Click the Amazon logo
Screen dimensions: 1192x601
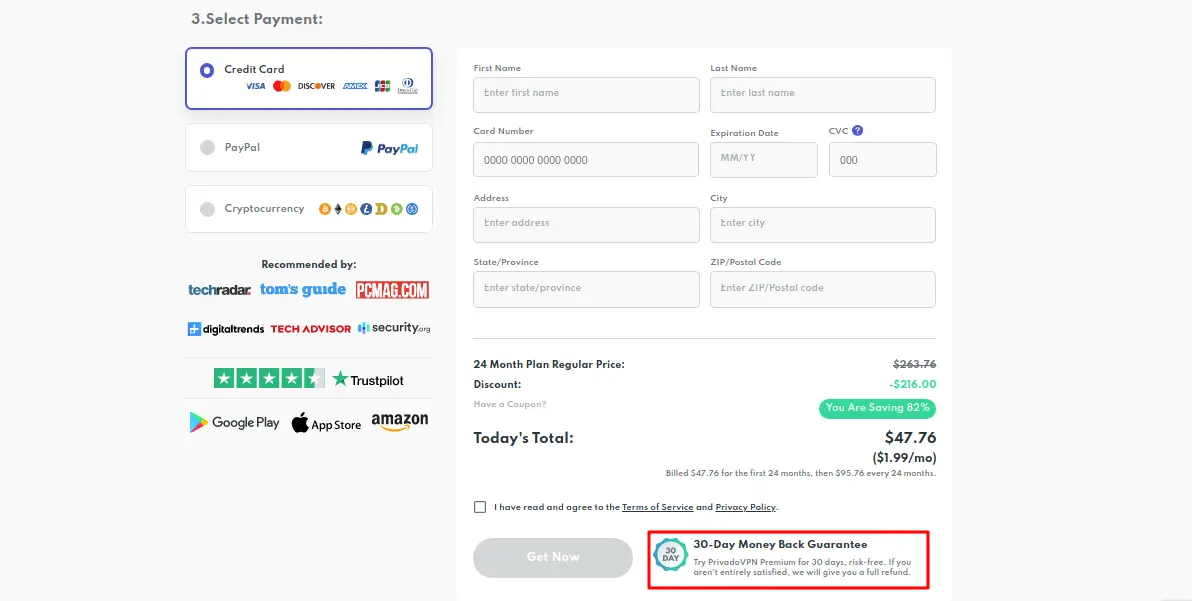399,422
